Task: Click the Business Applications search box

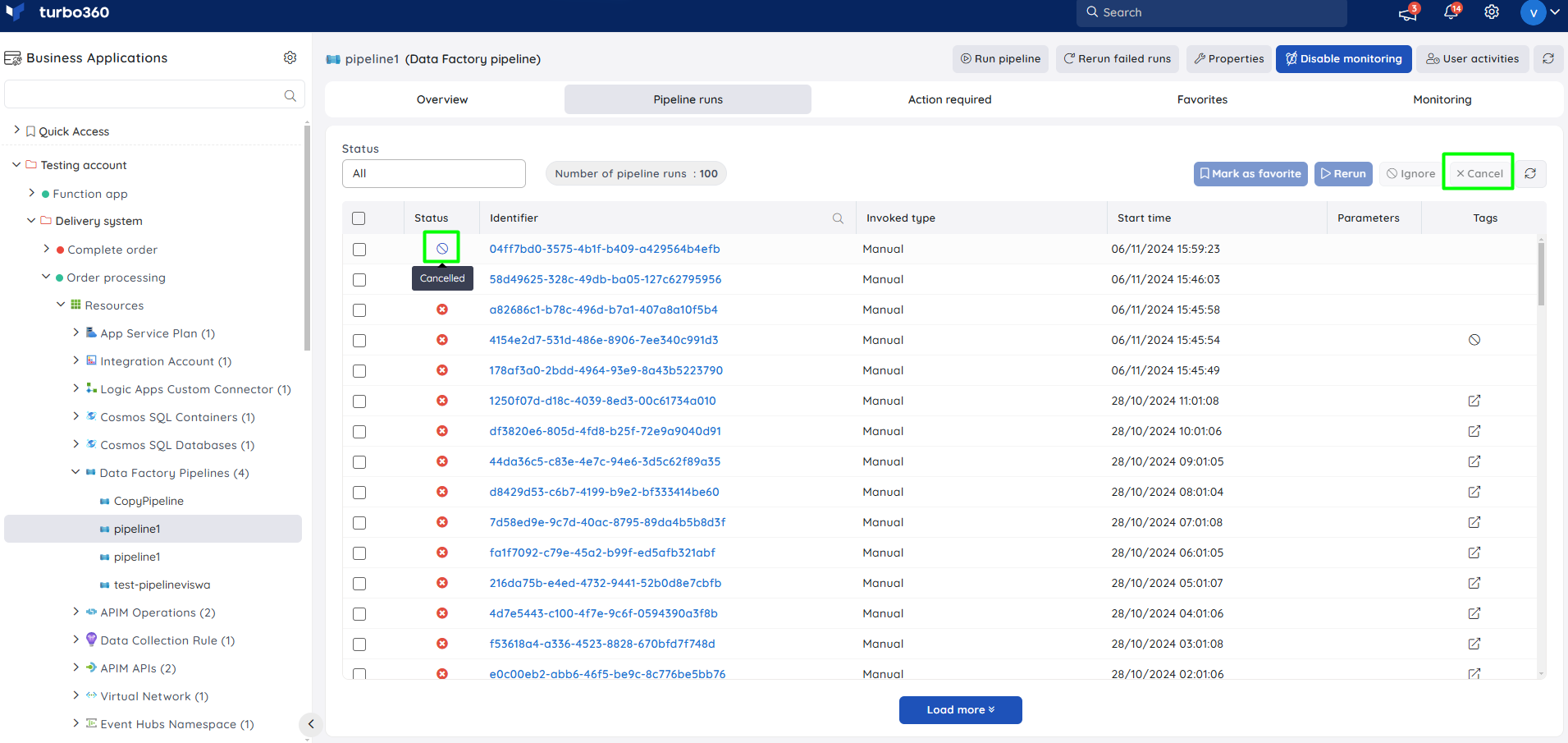Action: (x=154, y=95)
